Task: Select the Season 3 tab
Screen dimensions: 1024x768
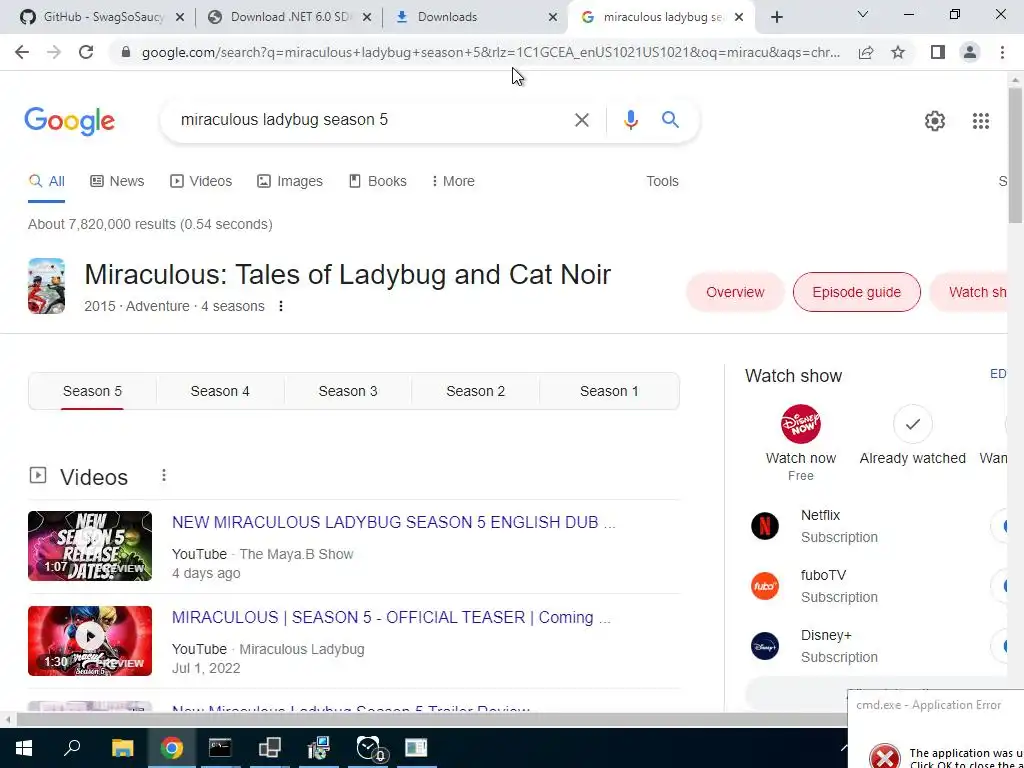Action: (348, 391)
